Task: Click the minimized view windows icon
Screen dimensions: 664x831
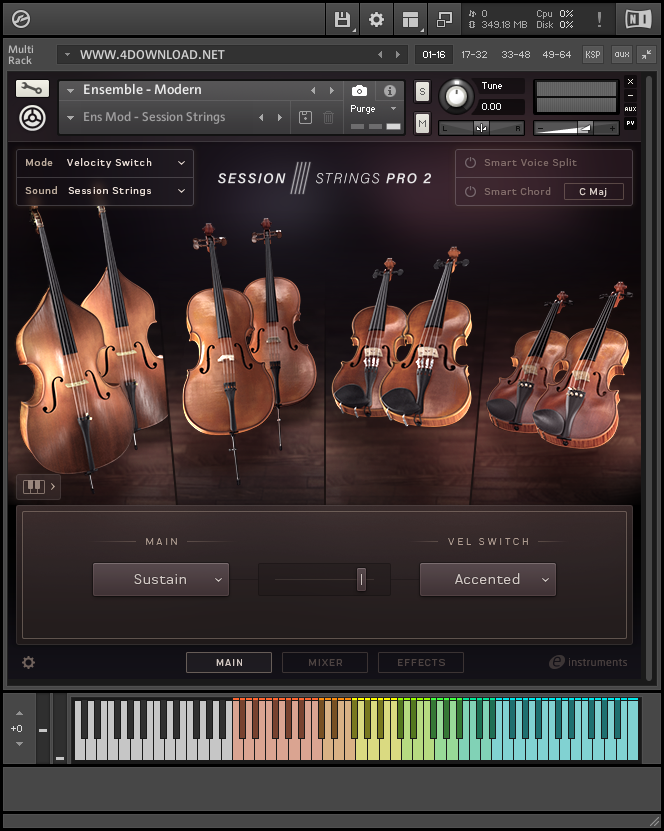Action: pos(444,20)
